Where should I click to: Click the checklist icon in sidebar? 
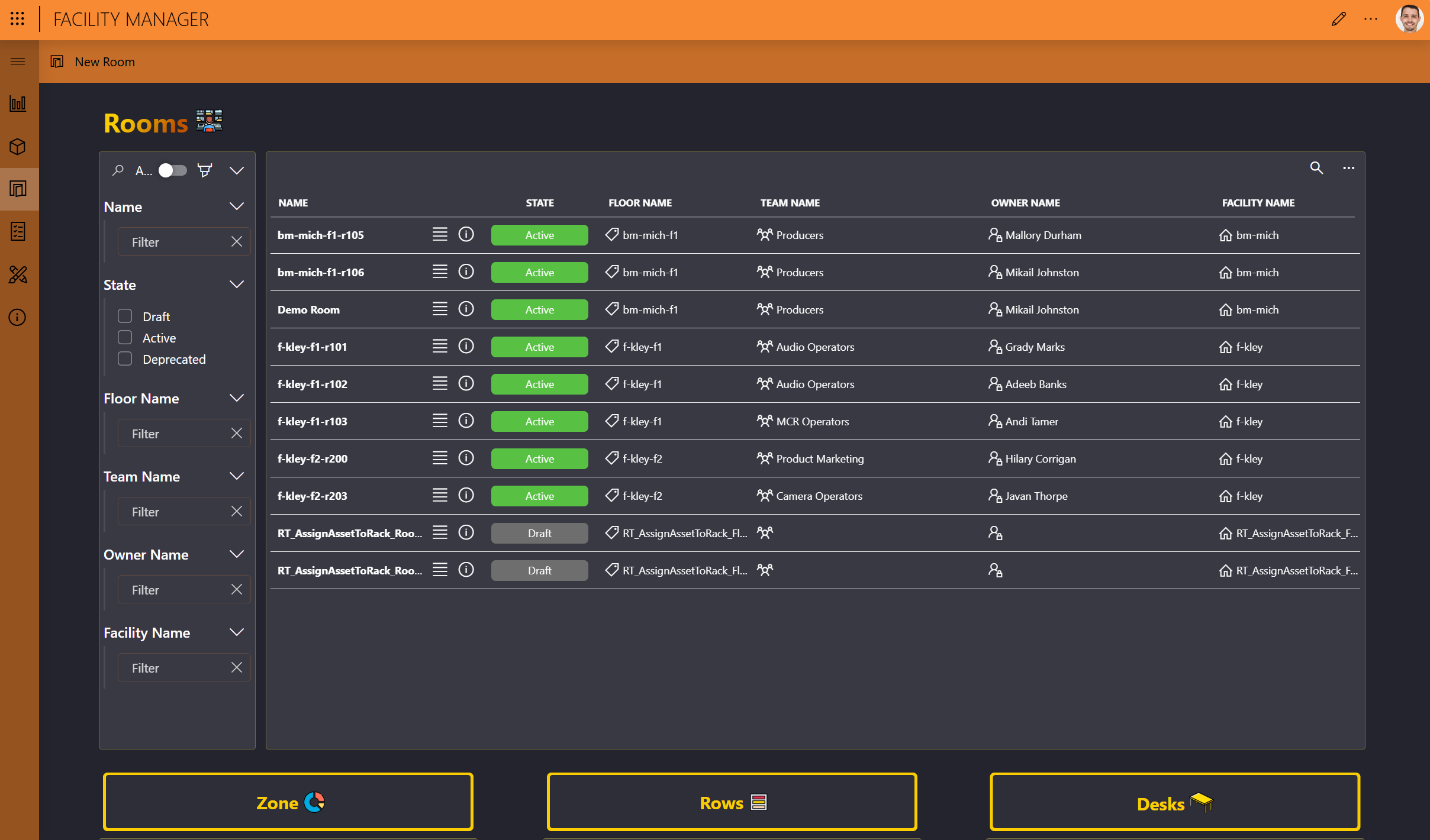pyautogui.click(x=18, y=232)
